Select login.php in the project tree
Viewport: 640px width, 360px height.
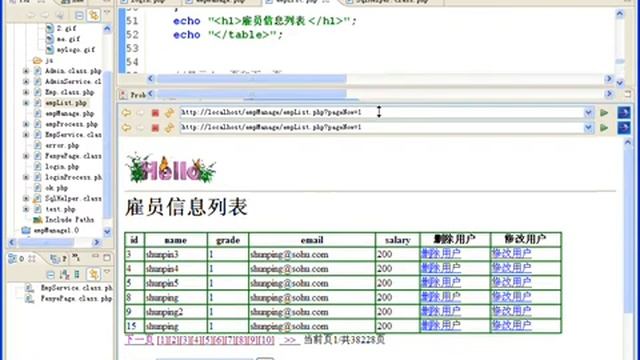(x=62, y=167)
